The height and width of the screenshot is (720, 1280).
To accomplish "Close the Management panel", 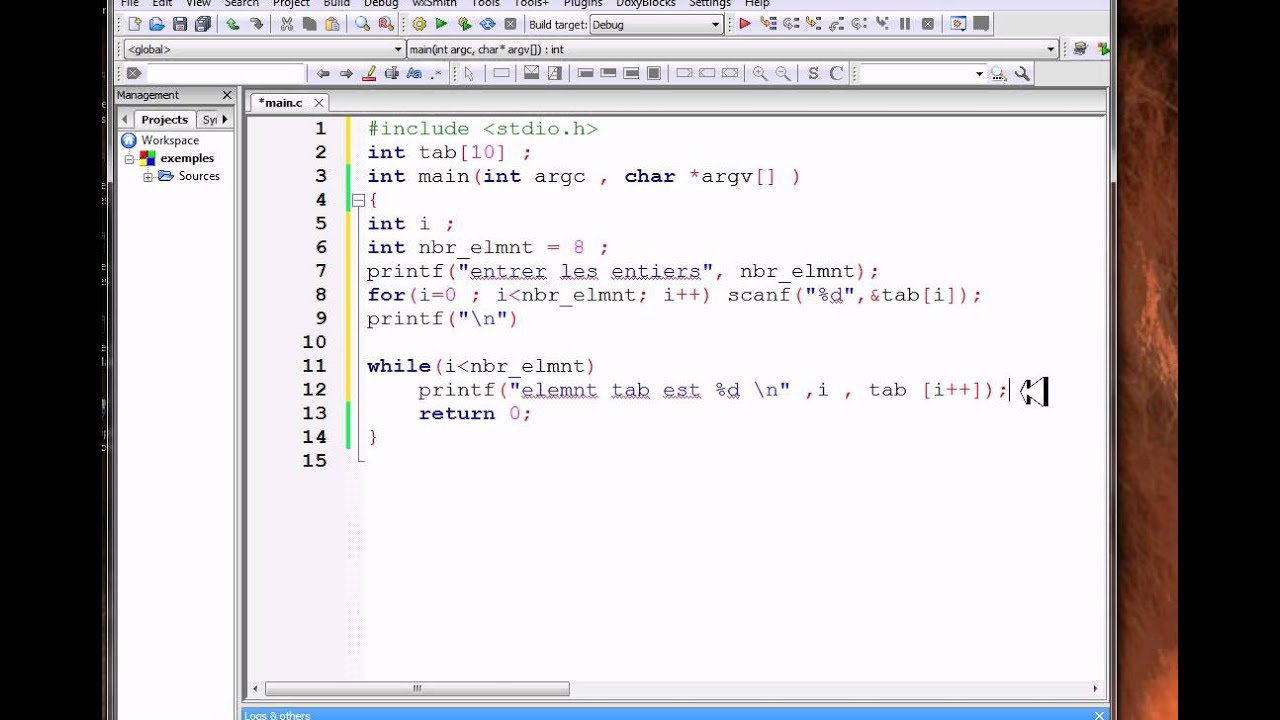I will click(227, 95).
